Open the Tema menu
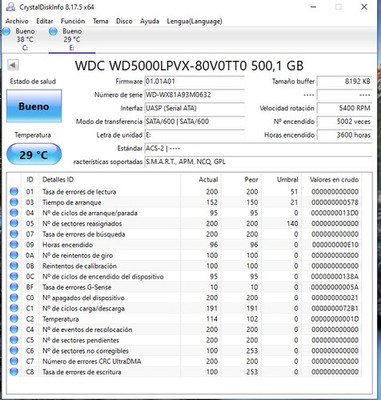 point(100,21)
